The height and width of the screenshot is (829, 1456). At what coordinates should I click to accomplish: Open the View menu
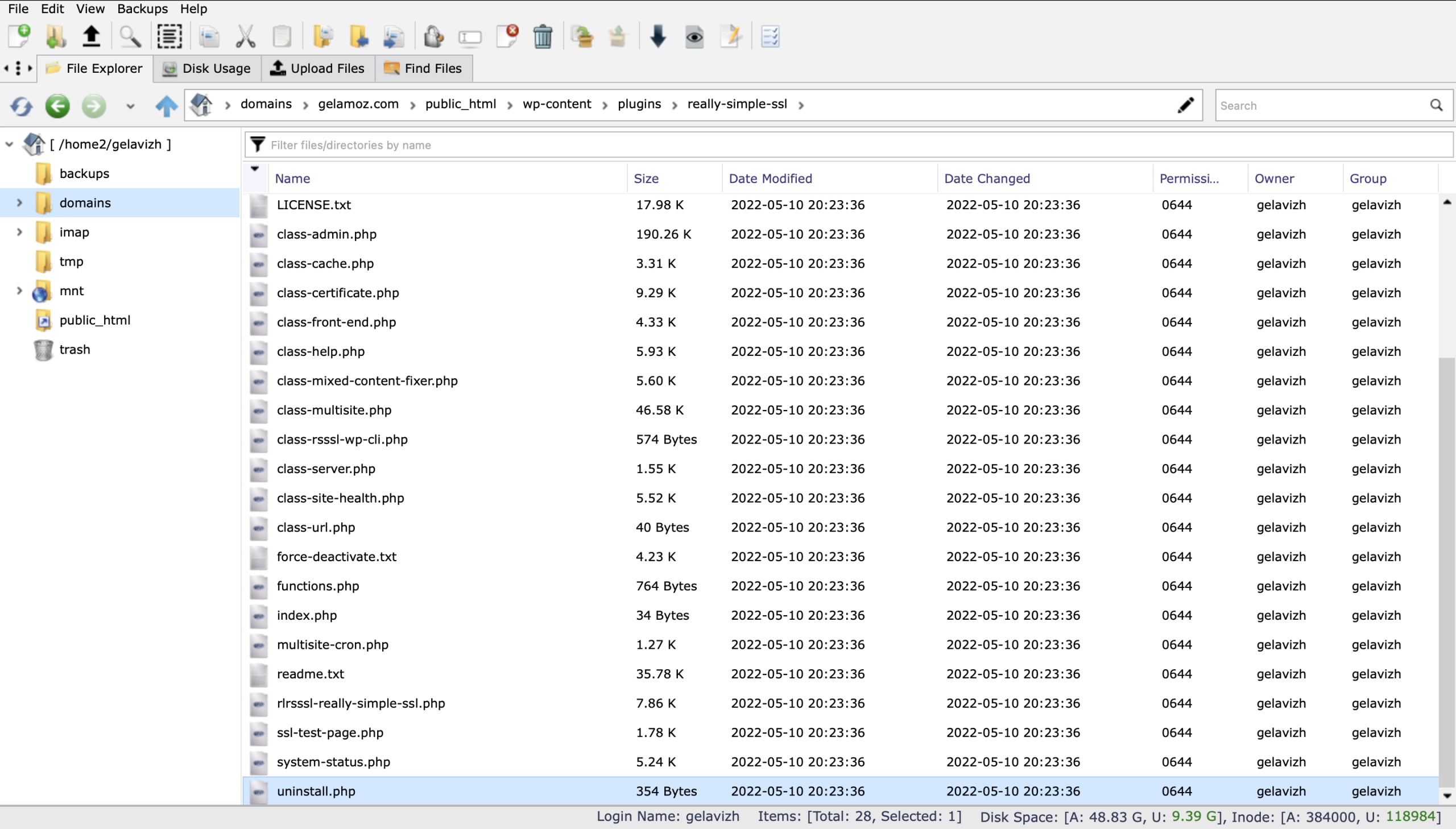click(90, 9)
